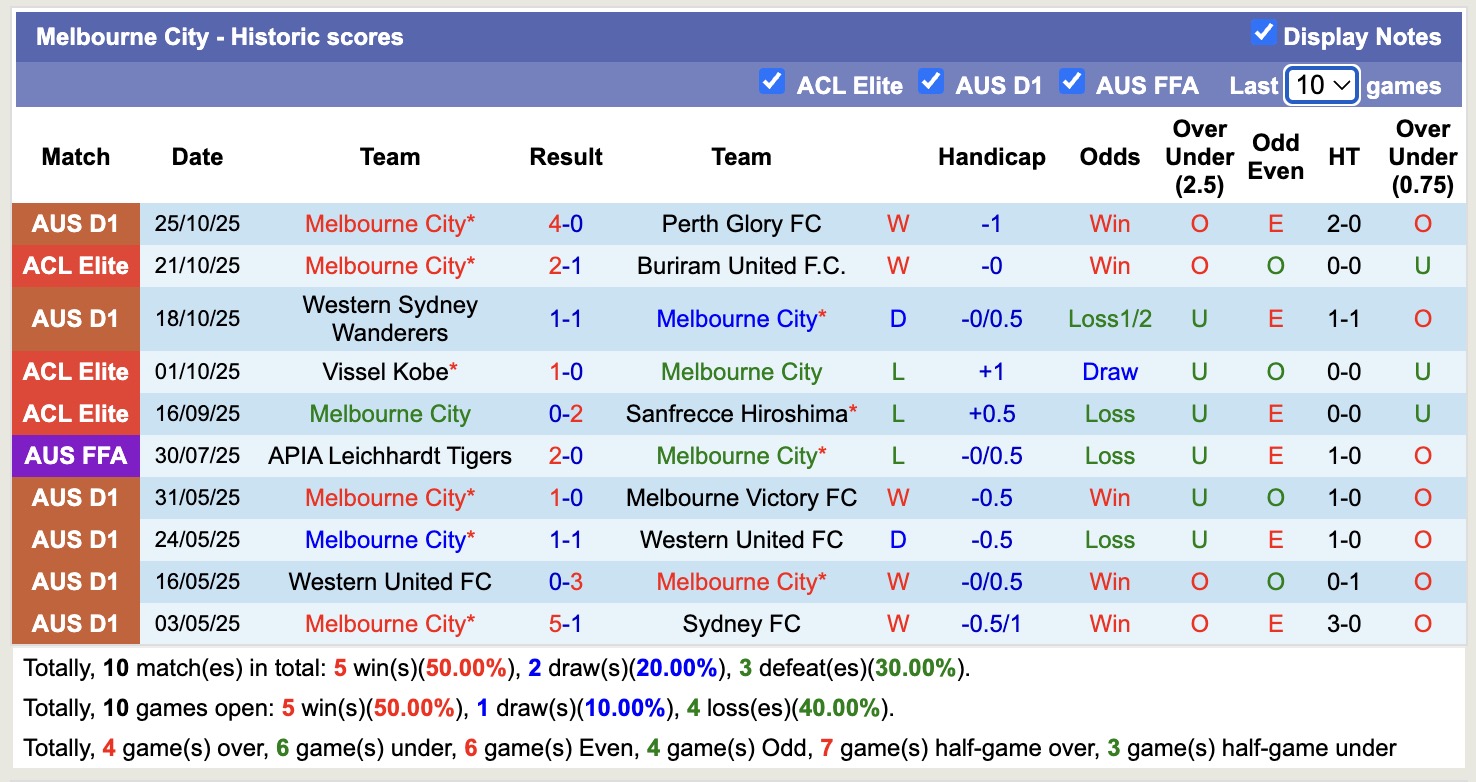The image size is (1476, 782).
Task: Click the AUS D1 badge on the Sydney FC row
Action: coord(75,623)
